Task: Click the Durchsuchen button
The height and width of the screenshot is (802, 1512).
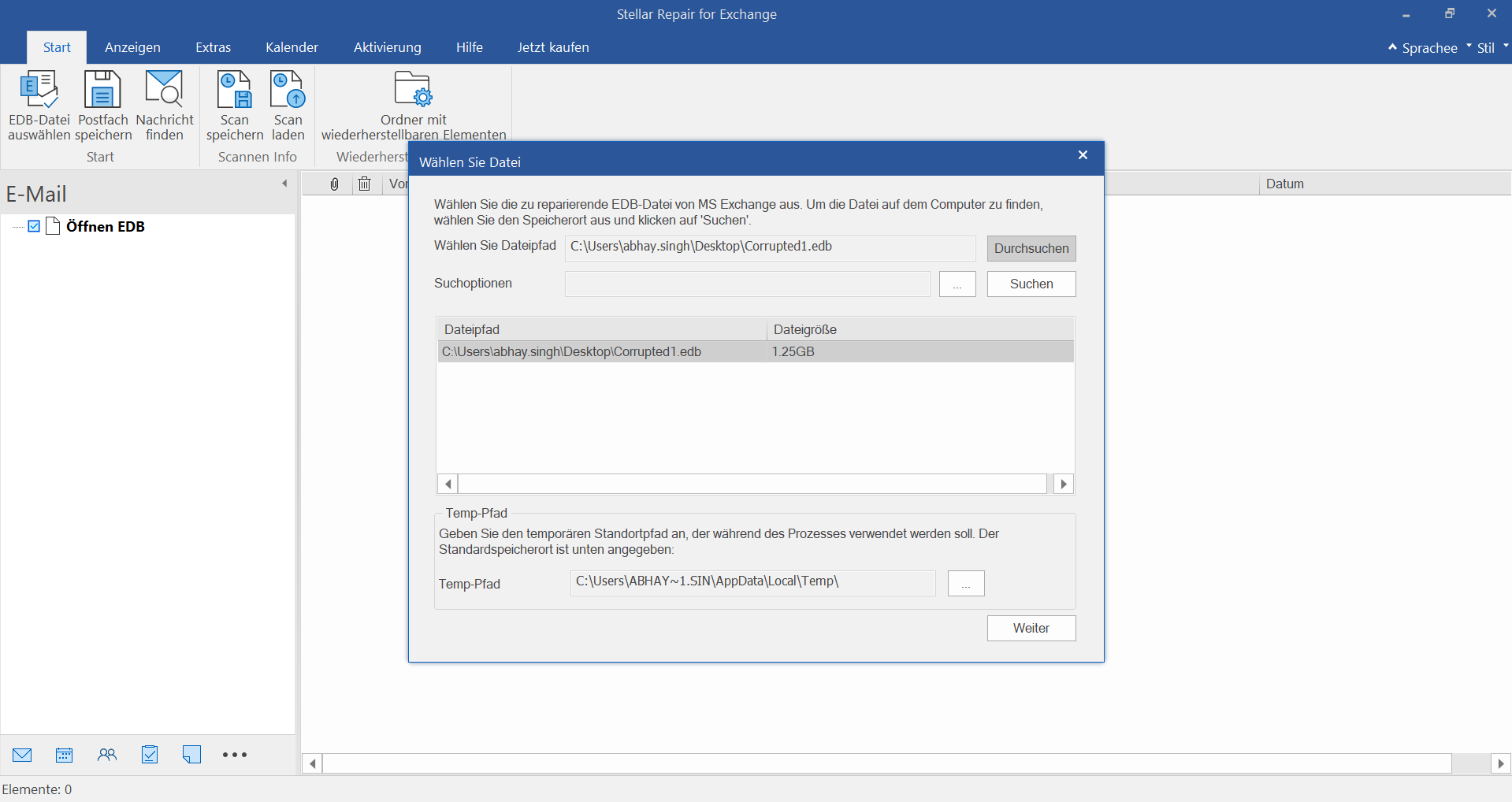Action: coord(1031,248)
